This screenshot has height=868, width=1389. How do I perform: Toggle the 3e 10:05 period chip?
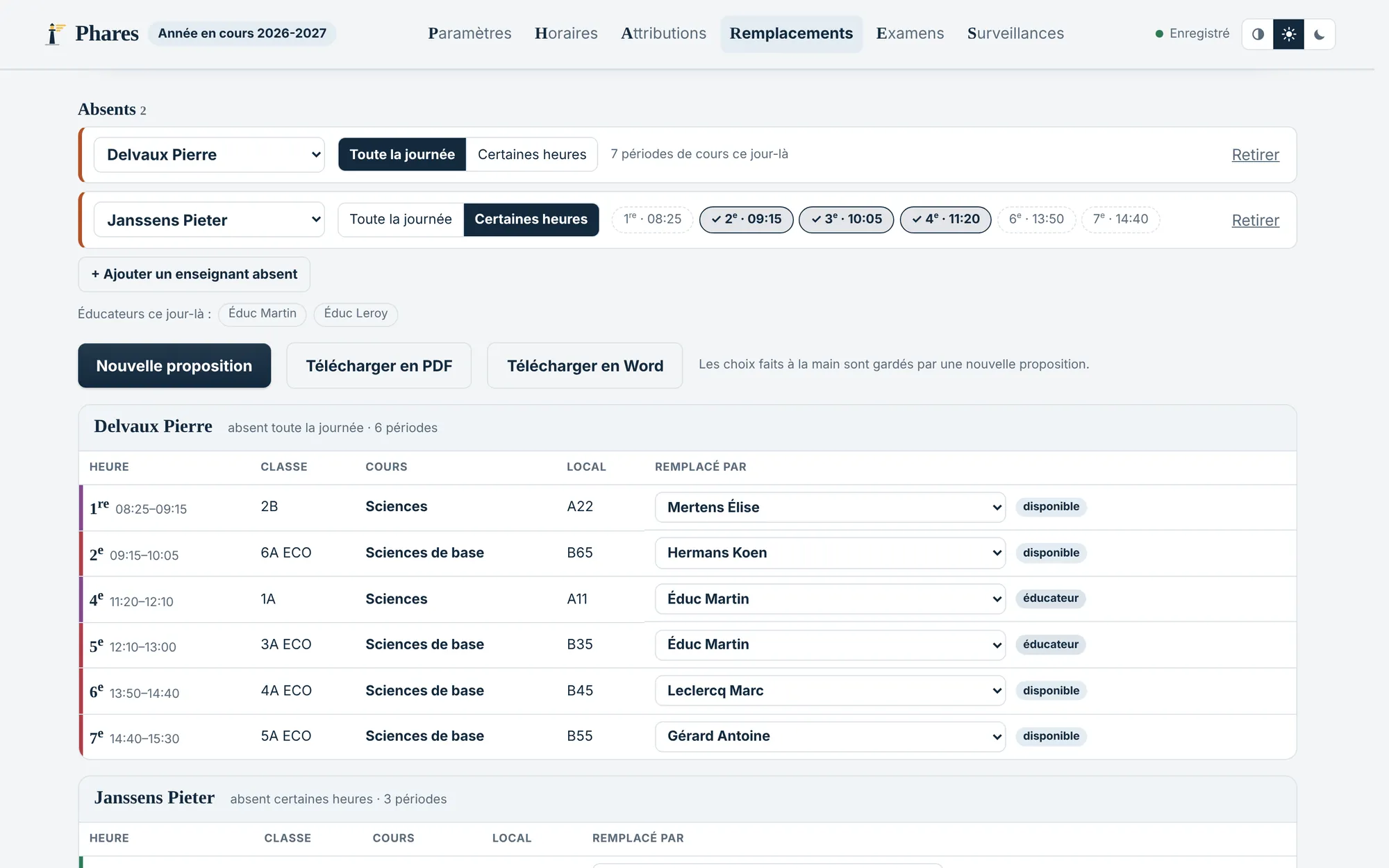846,219
